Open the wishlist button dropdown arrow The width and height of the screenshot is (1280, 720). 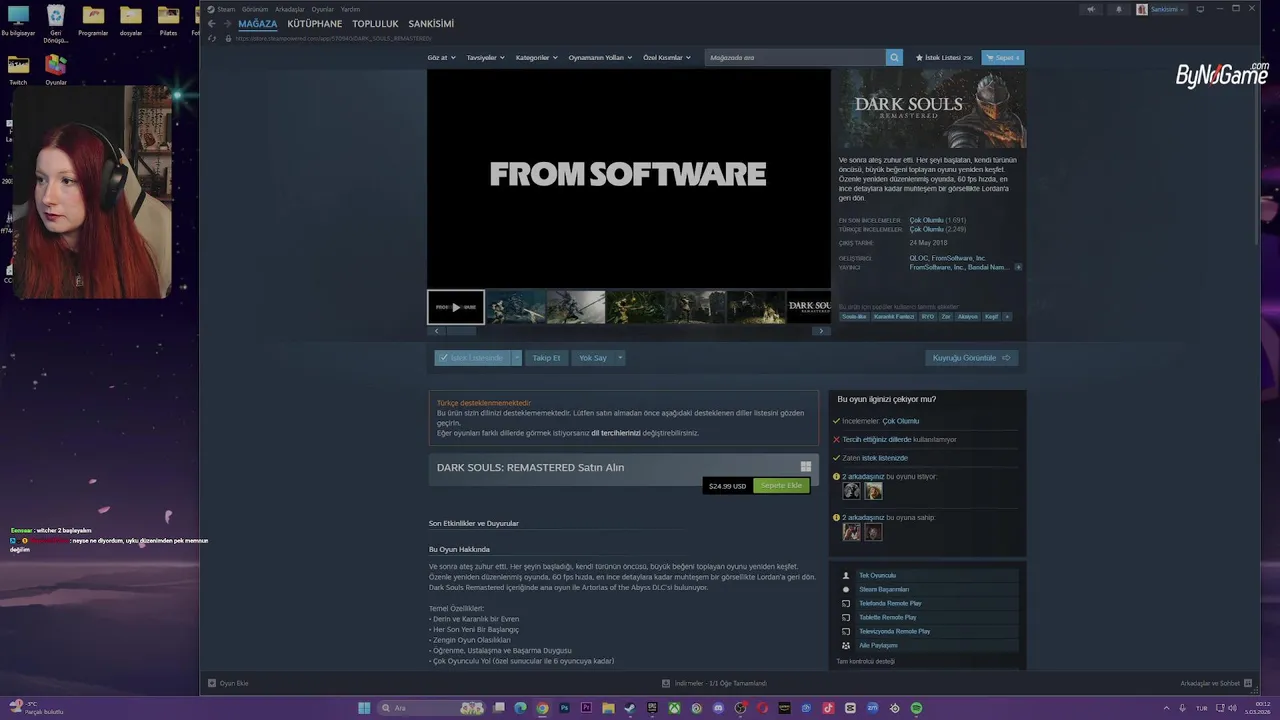(517, 357)
